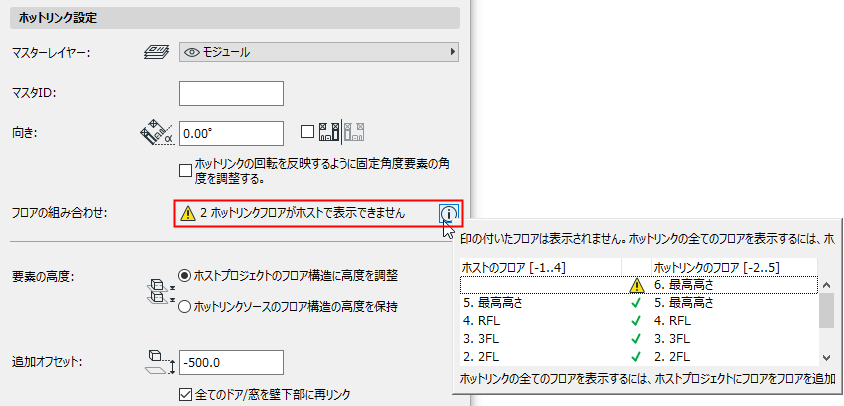844x406 pixels.
Task: Click the フロアの組み合わせ: label
Action: pos(60,214)
